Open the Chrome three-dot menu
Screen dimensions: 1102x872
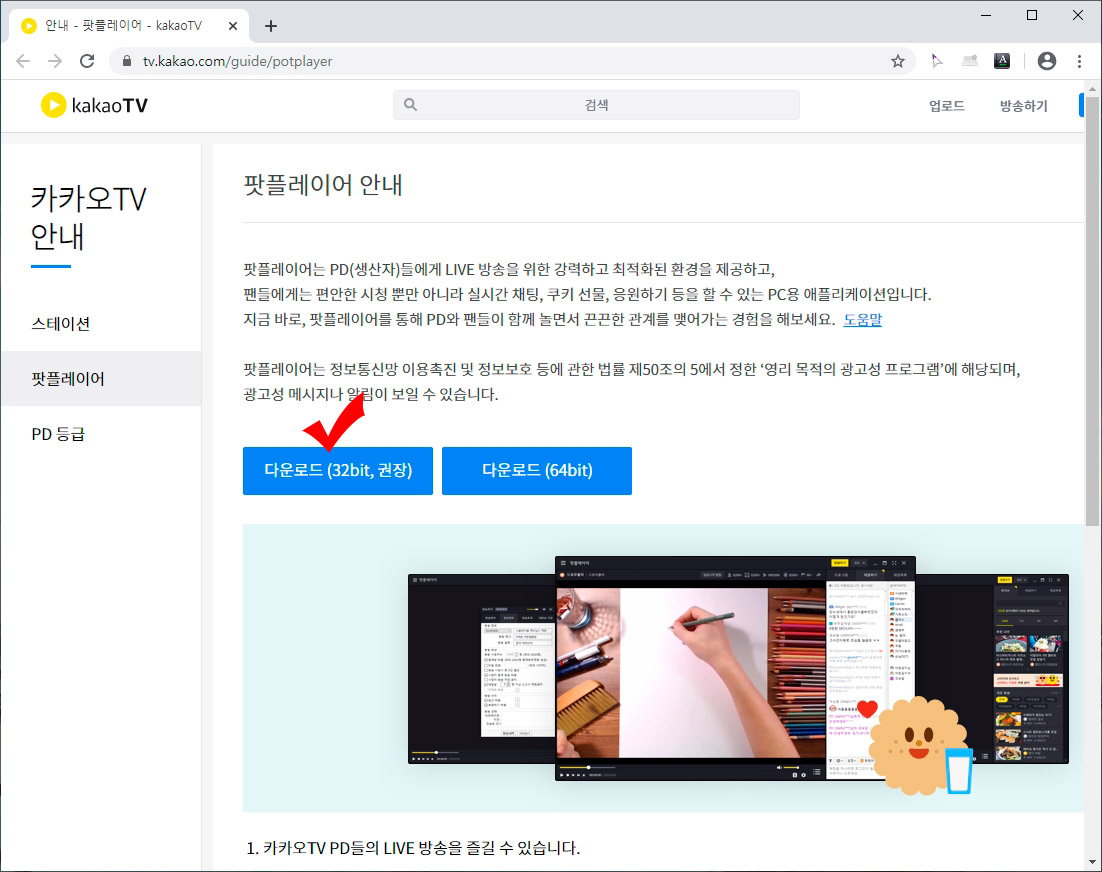pos(1079,61)
